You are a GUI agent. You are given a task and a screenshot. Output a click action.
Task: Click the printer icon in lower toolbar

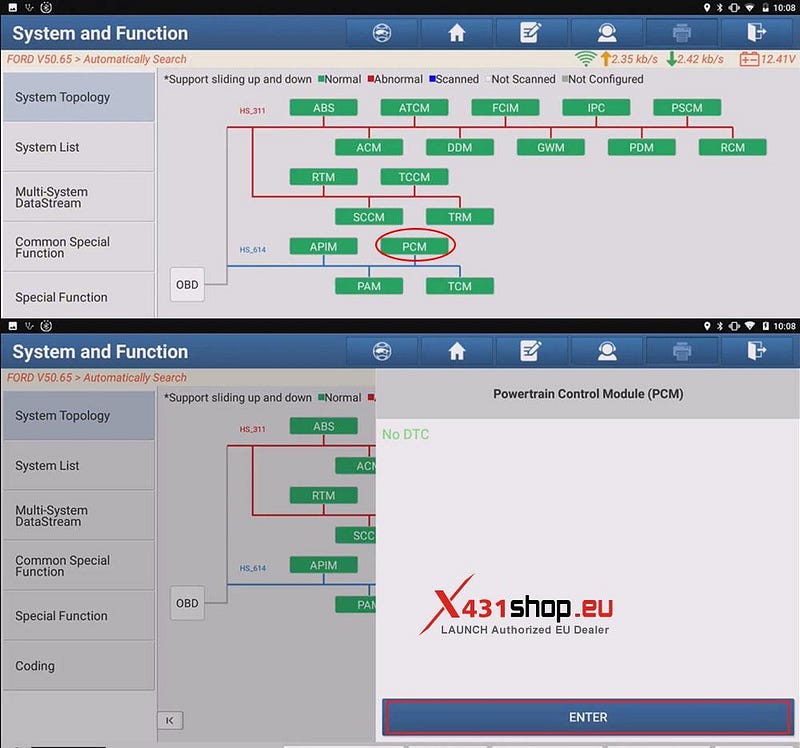(682, 351)
